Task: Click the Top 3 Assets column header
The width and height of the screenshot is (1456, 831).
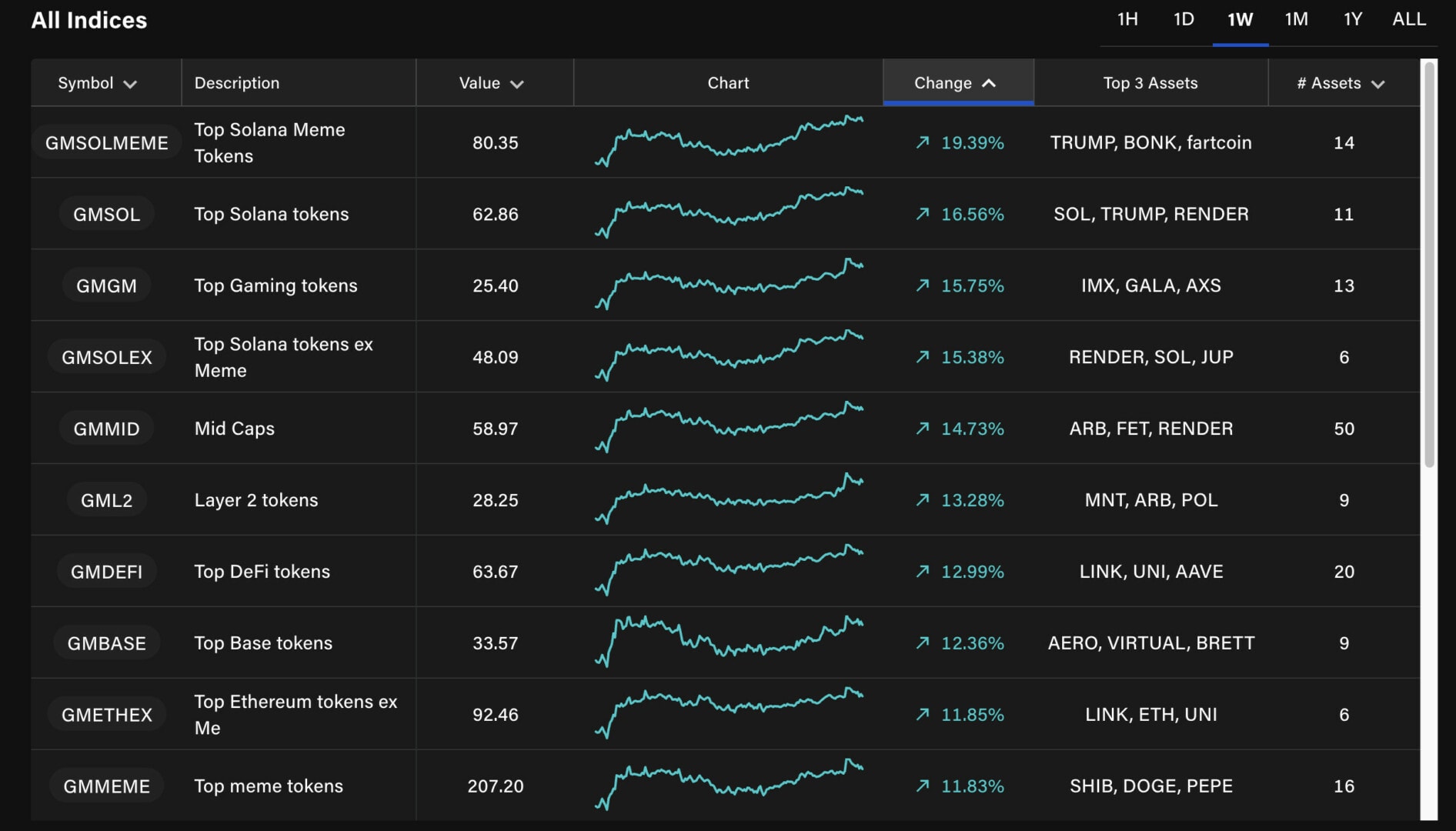Action: coord(1150,83)
